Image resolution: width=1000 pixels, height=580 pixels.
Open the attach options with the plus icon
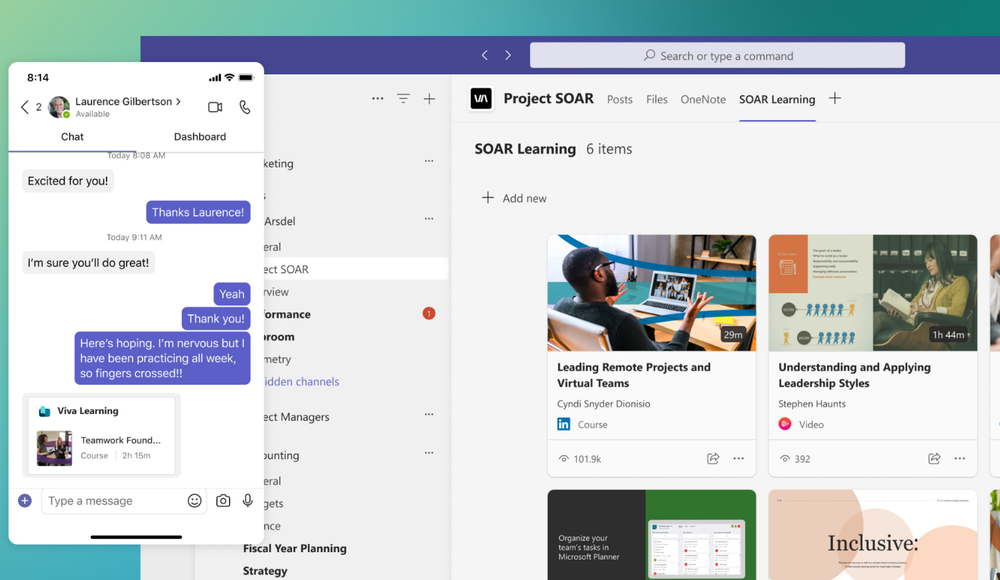click(22, 500)
